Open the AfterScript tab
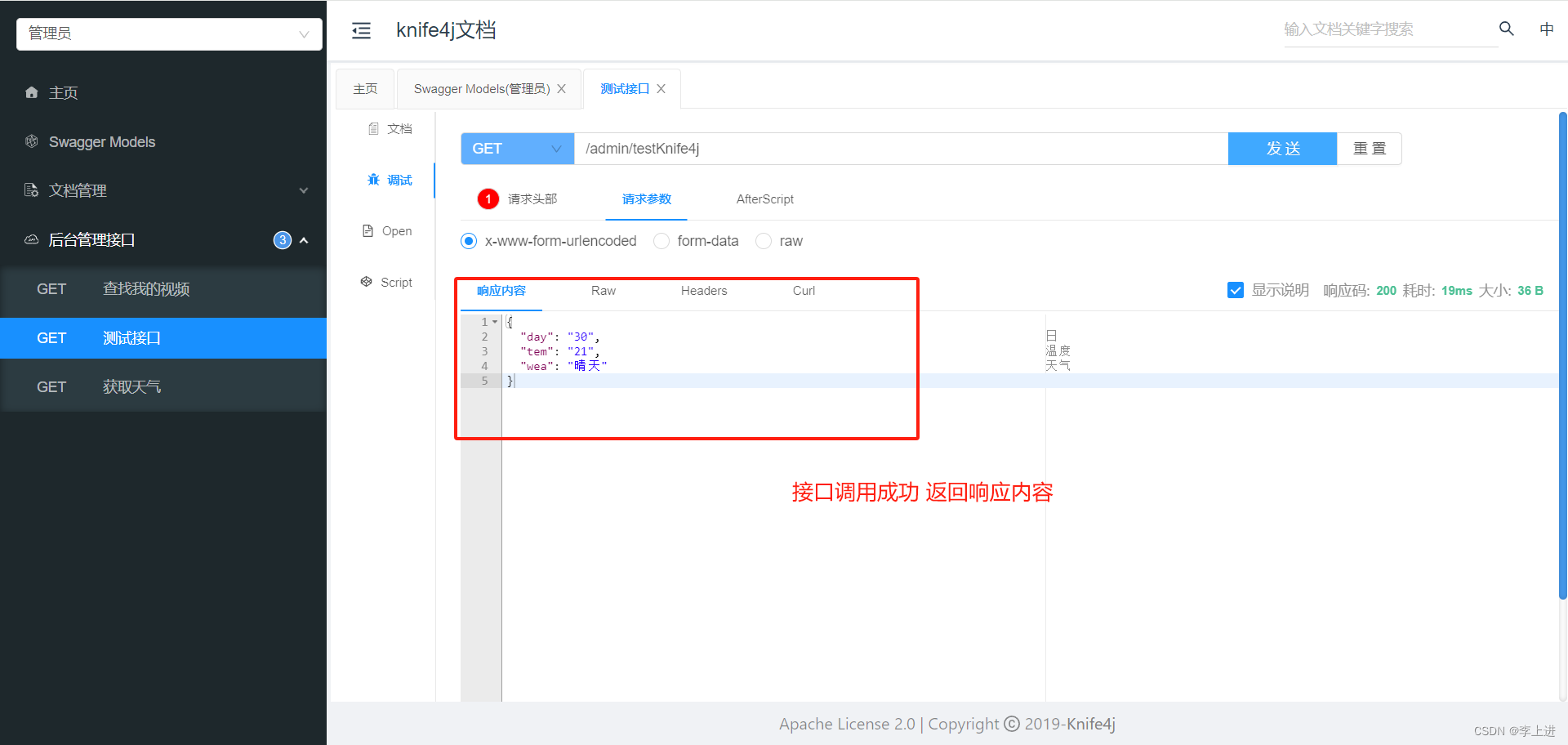Image resolution: width=1568 pixels, height=745 pixels. [765, 199]
